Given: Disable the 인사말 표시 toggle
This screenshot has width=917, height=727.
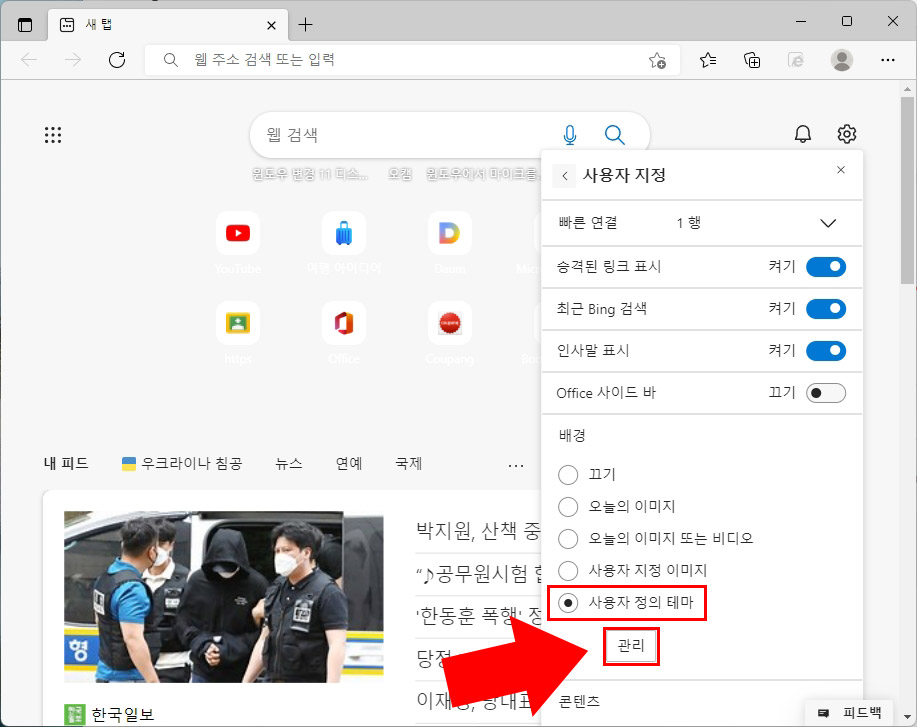Looking at the screenshot, I should coord(828,351).
